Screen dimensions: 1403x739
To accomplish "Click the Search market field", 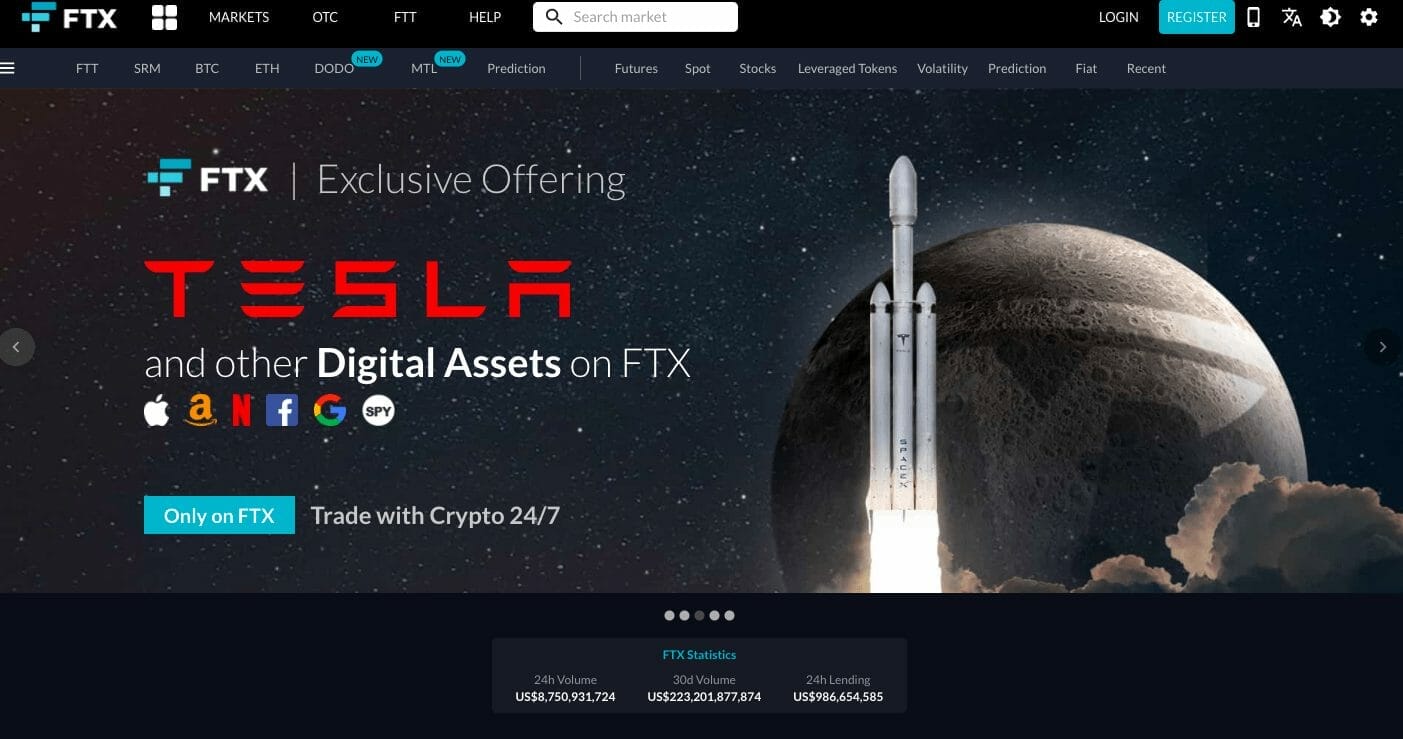I will point(635,17).
